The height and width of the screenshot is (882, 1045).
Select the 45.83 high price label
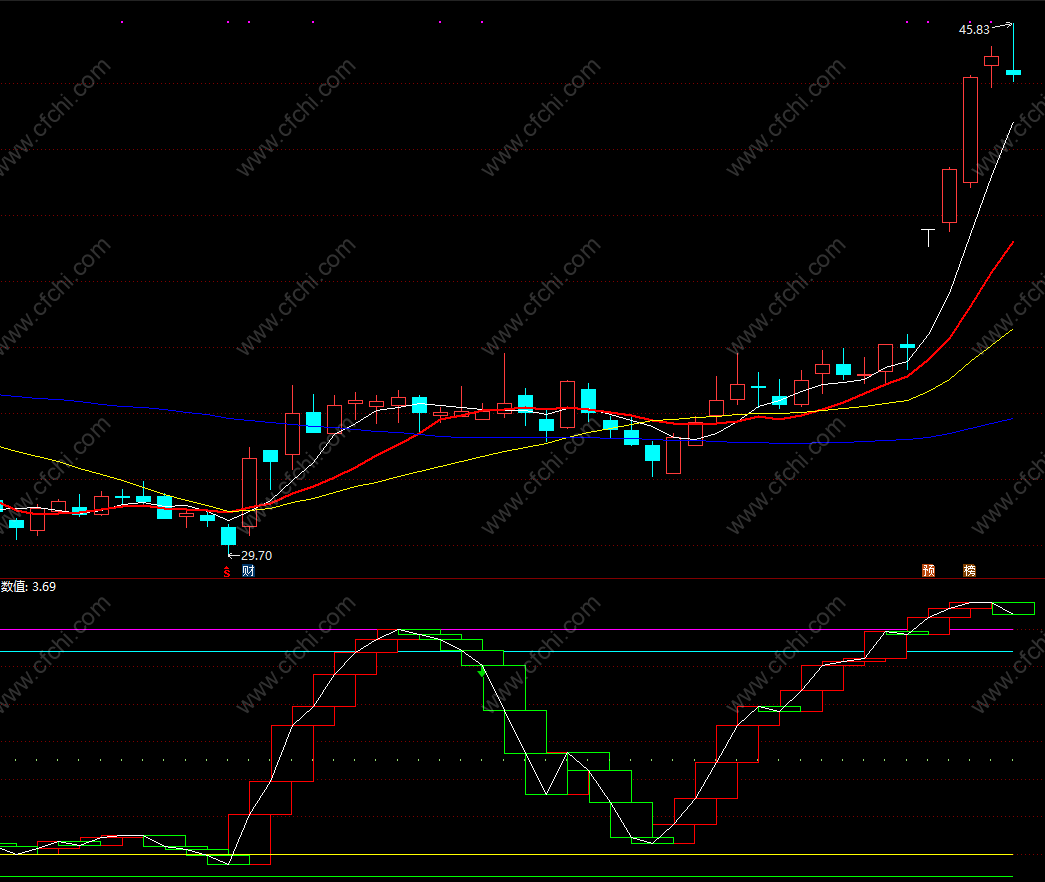(974, 30)
